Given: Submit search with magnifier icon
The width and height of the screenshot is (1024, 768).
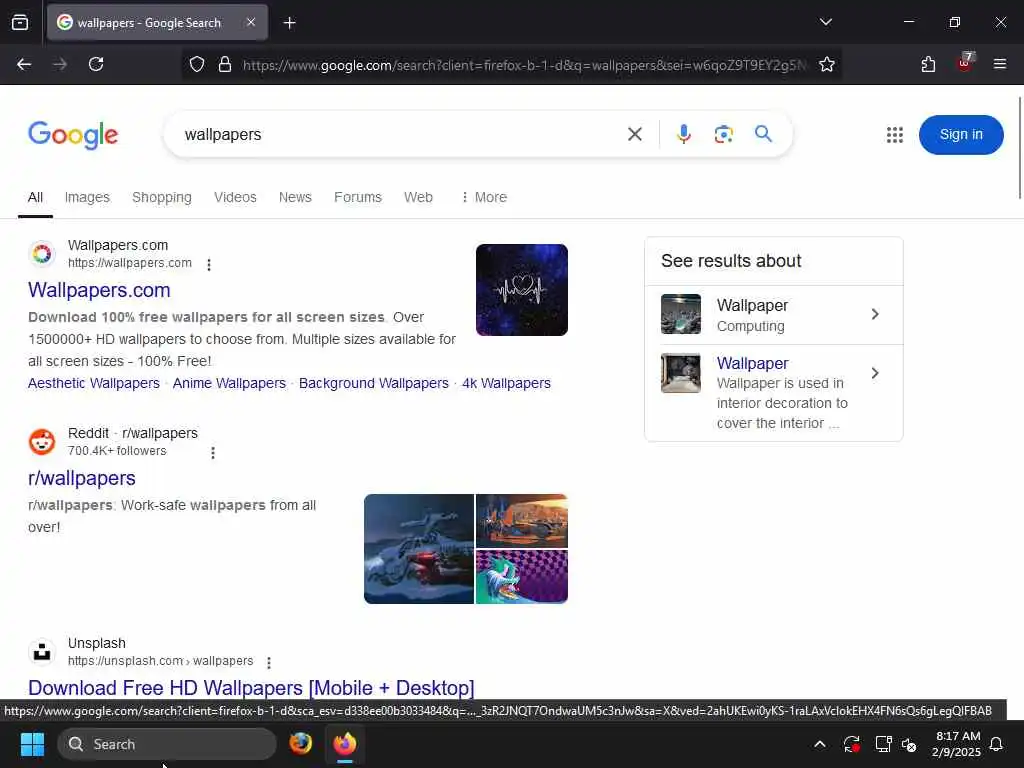Looking at the screenshot, I should click(763, 134).
